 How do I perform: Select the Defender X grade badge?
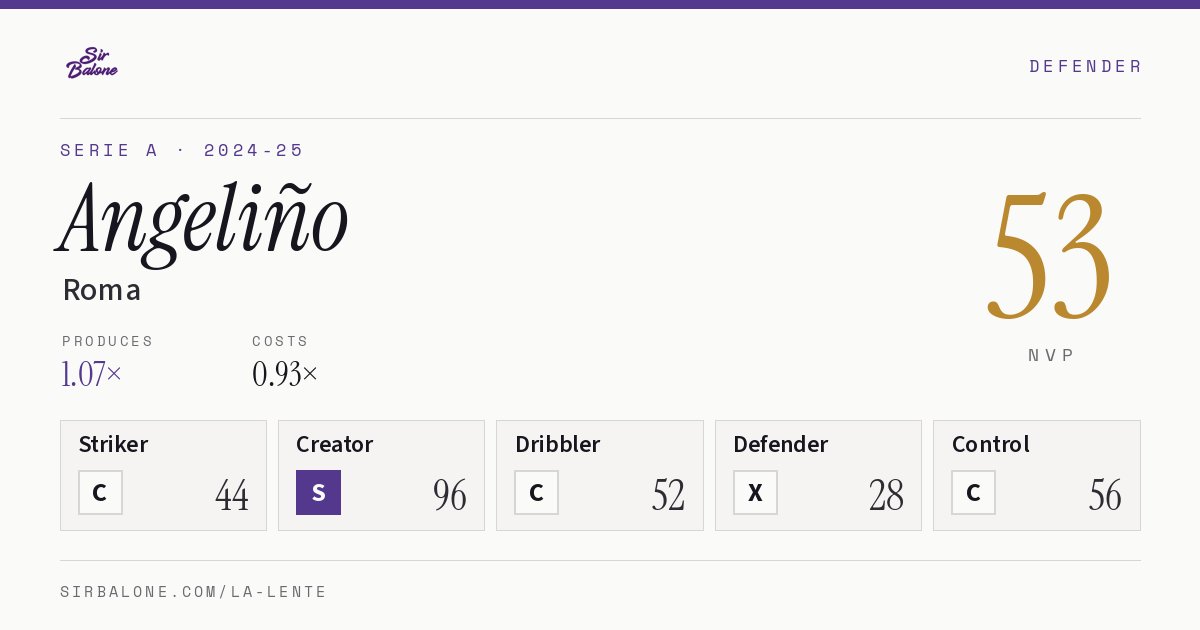tap(755, 492)
